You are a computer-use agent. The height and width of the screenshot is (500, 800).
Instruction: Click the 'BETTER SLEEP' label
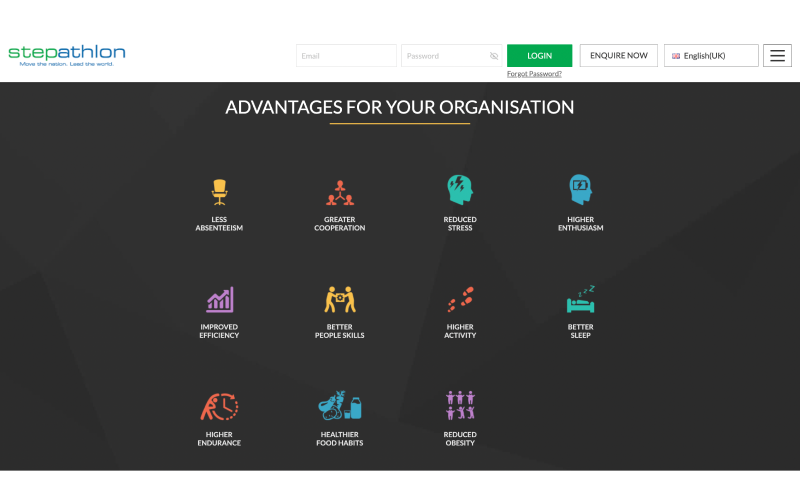click(581, 331)
